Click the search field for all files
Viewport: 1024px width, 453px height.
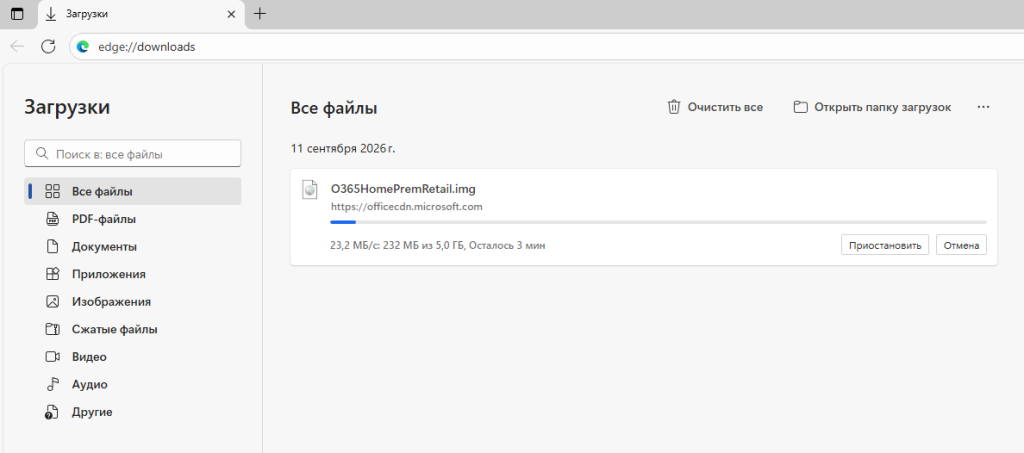[133, 153]
